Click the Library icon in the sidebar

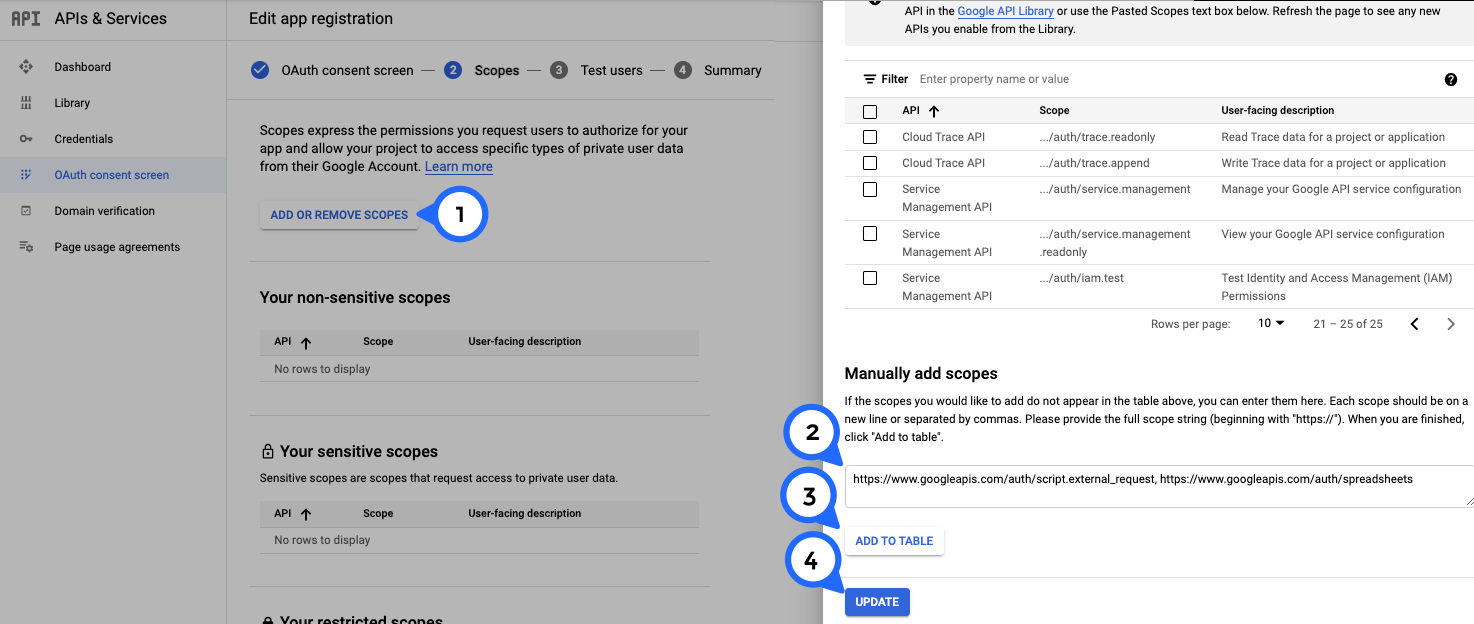pos(26,103)
